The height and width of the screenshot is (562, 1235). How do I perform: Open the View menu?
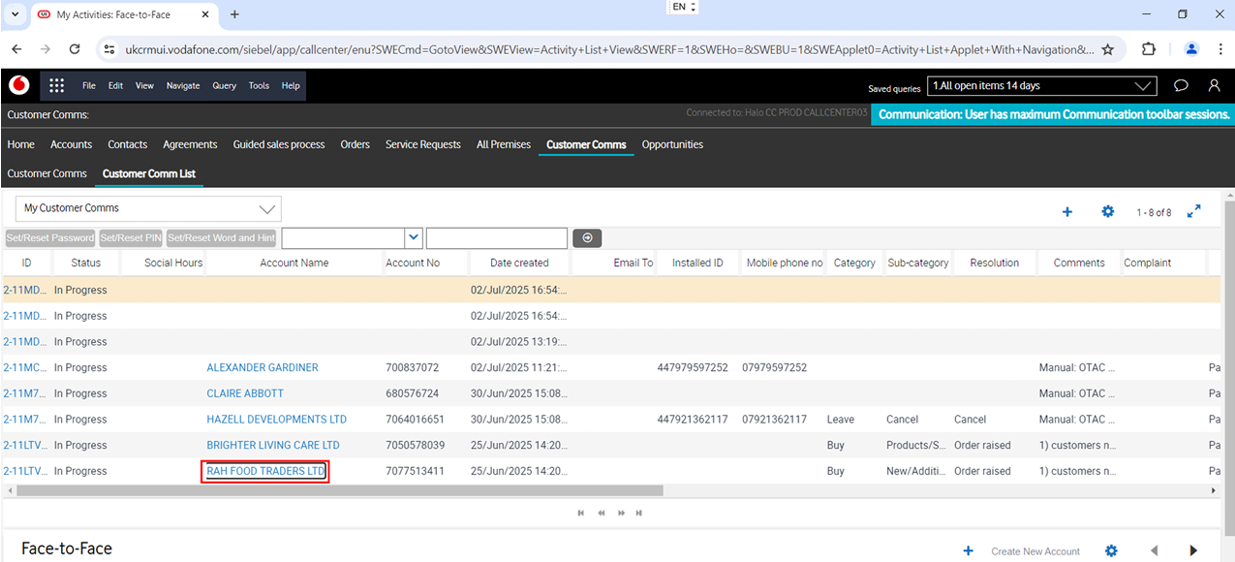[x=145, y=86]
